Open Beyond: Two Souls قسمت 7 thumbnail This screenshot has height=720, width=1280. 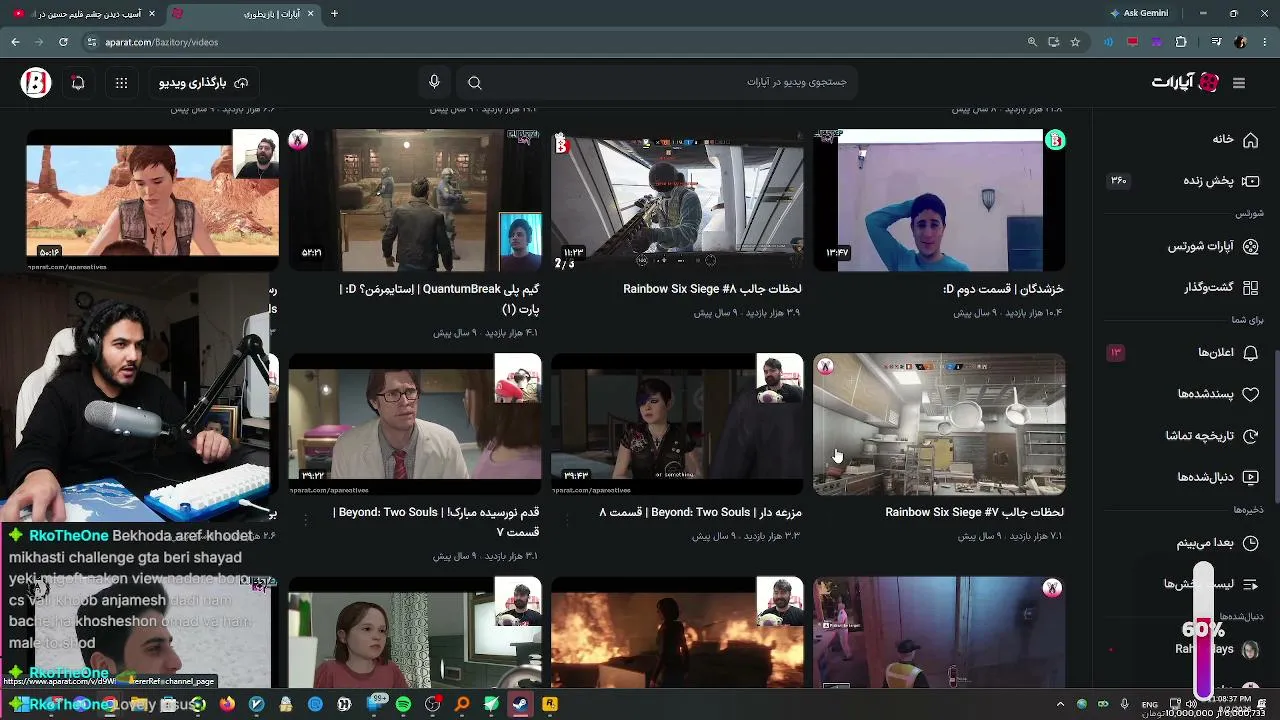click(x=415, y=424)
